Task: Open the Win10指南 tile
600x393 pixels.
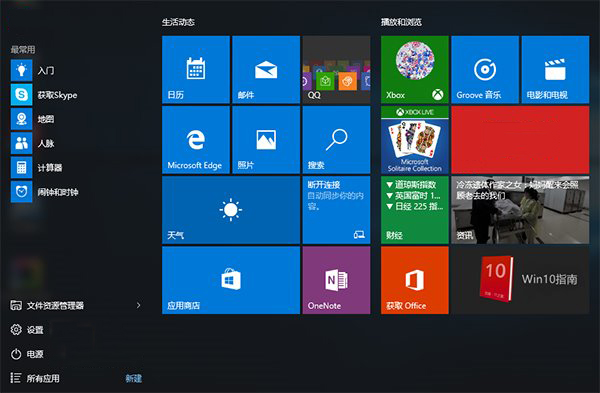Action: [520, 280]
